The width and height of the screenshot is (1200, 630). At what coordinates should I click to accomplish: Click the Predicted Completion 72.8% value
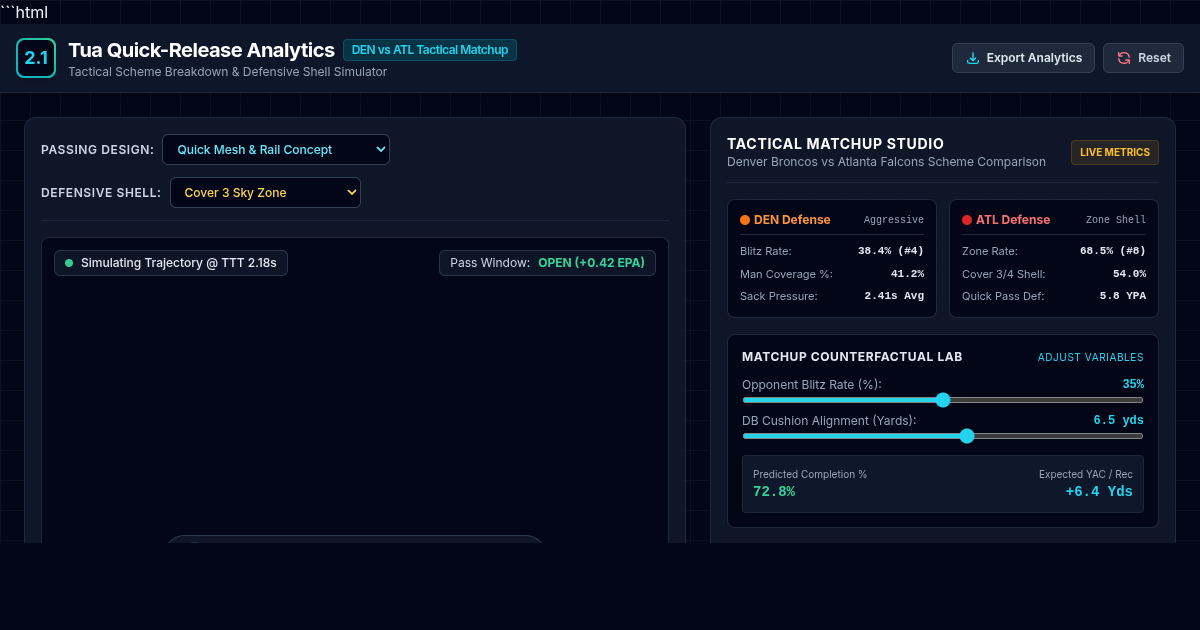point(774,491)
